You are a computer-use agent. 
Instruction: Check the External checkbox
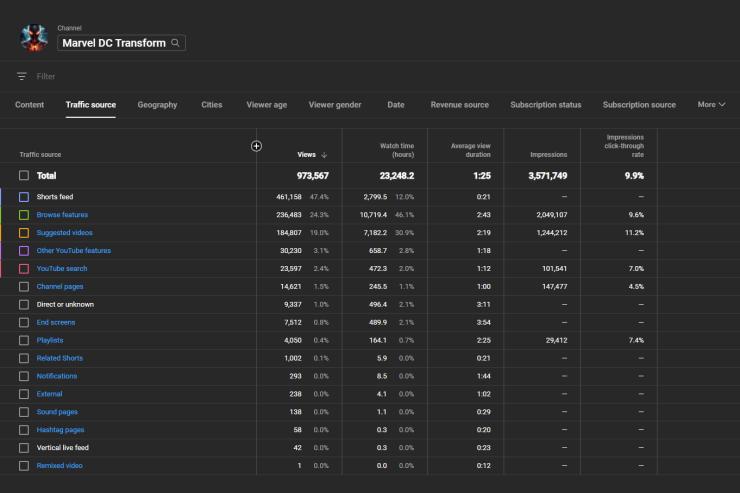[24, 394]
